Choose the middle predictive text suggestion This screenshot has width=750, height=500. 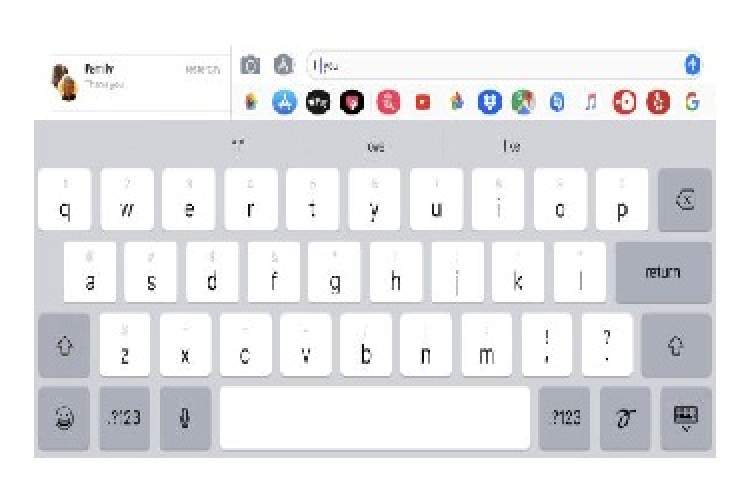tap(375, 146)
